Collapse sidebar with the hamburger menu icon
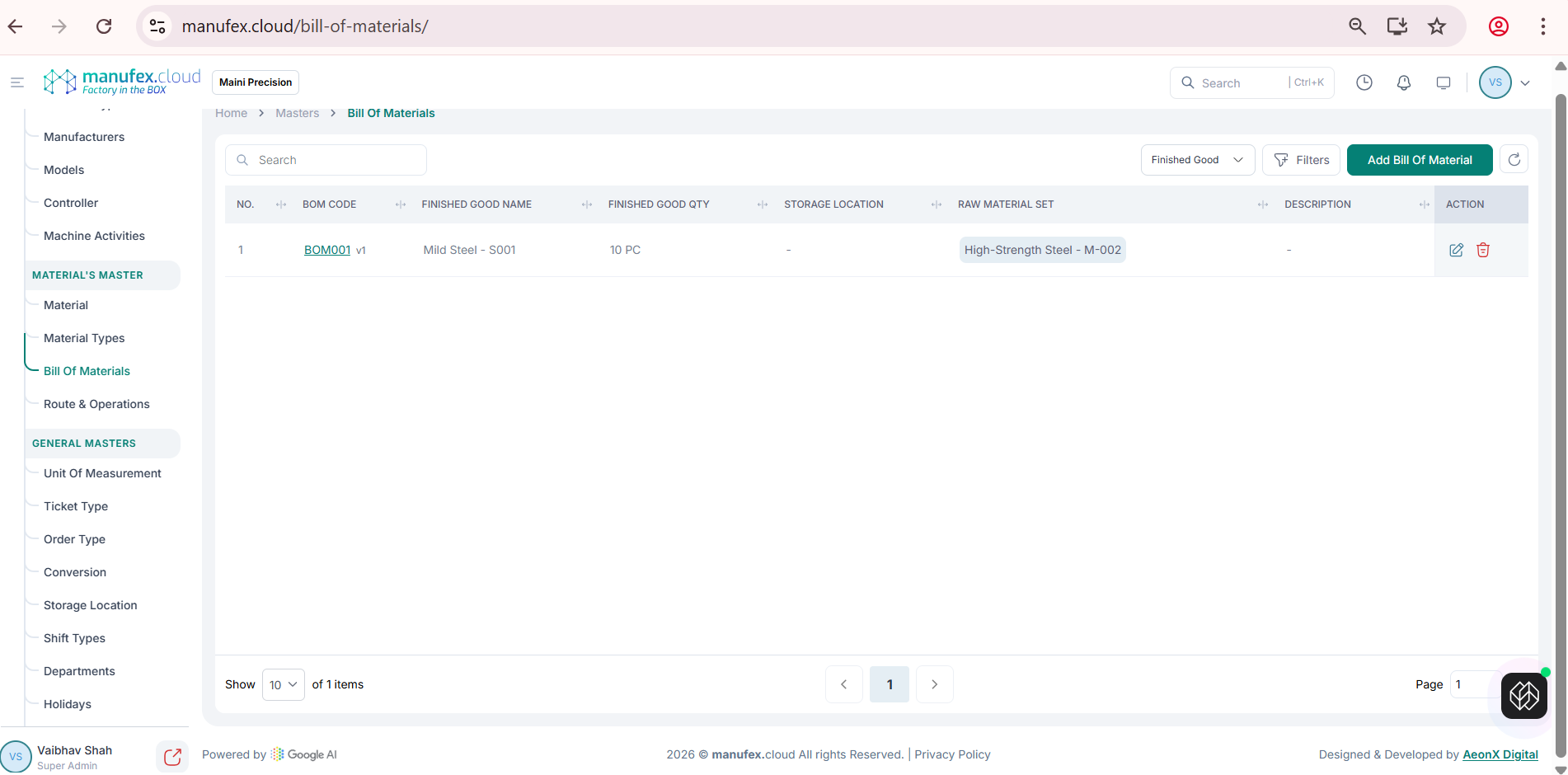1568x775 pixels. (16, 82)
